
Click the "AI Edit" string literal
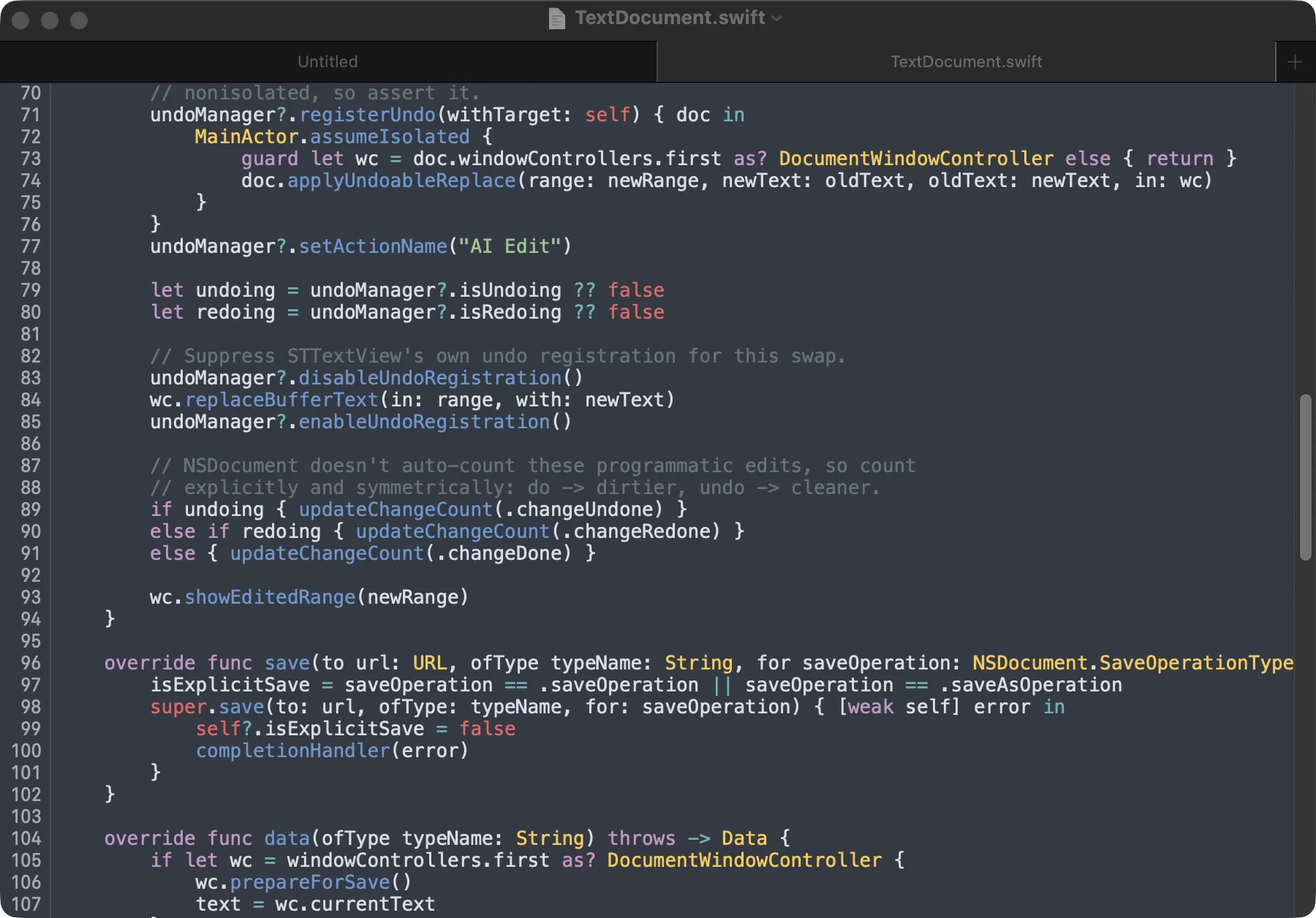510,246
